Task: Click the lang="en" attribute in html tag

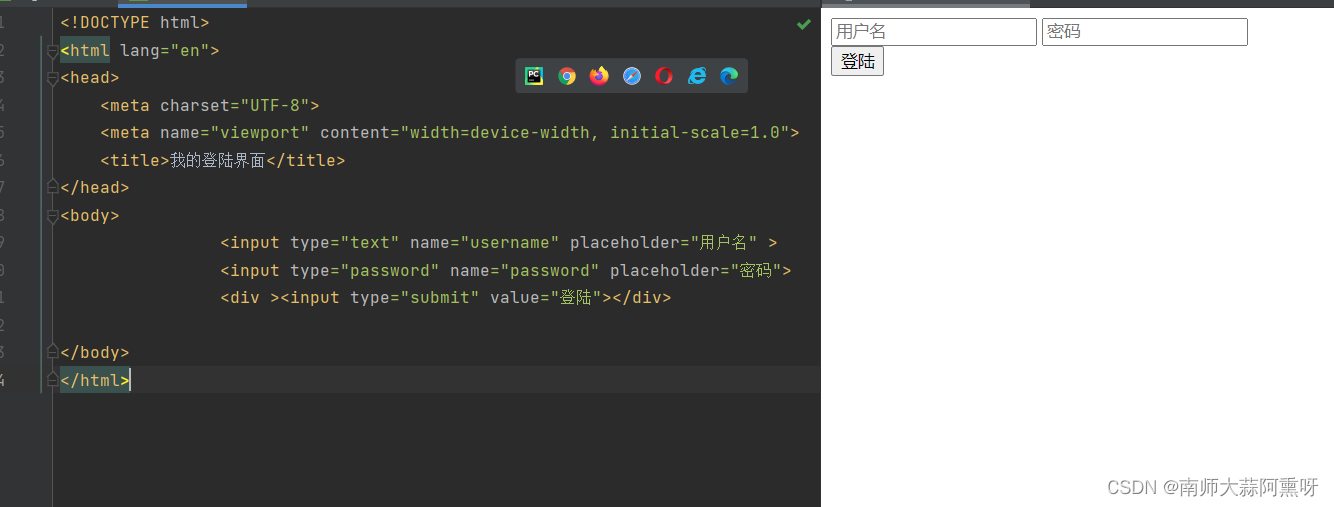Action: click(164, 50)
